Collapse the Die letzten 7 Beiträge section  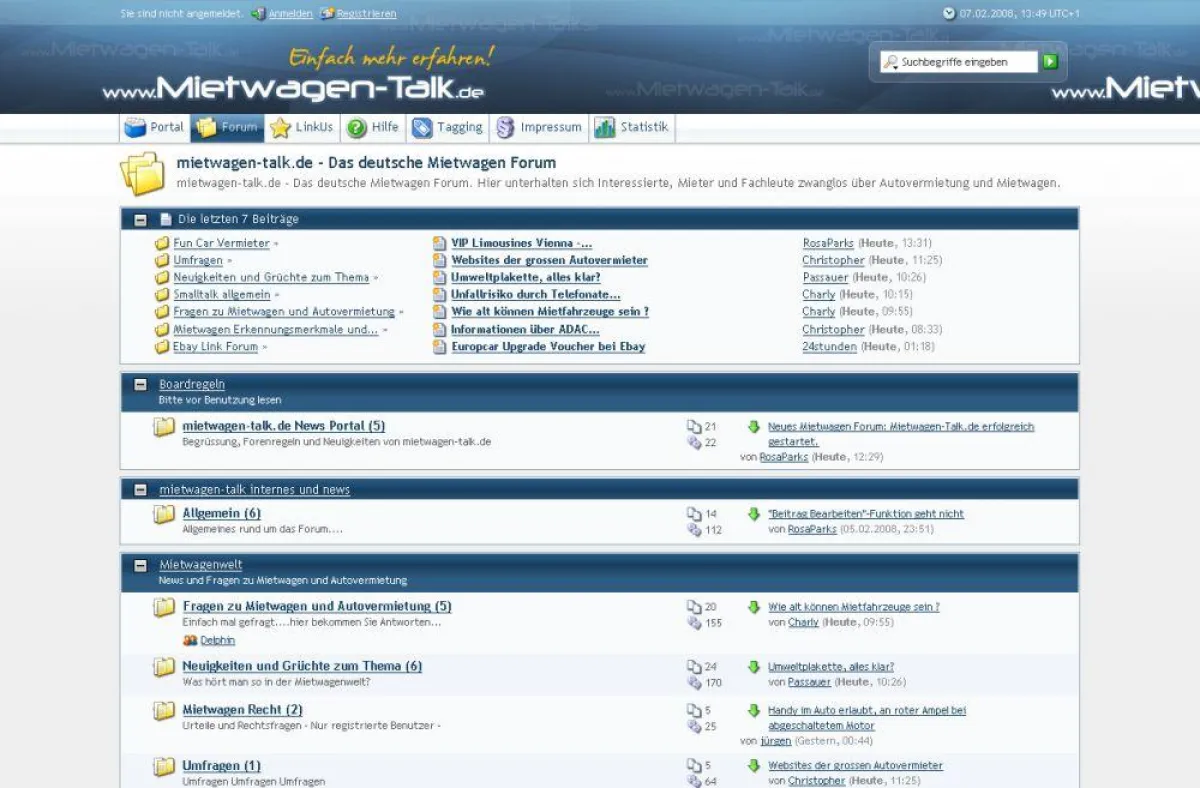pyautogui.click(x=141, y=219)
